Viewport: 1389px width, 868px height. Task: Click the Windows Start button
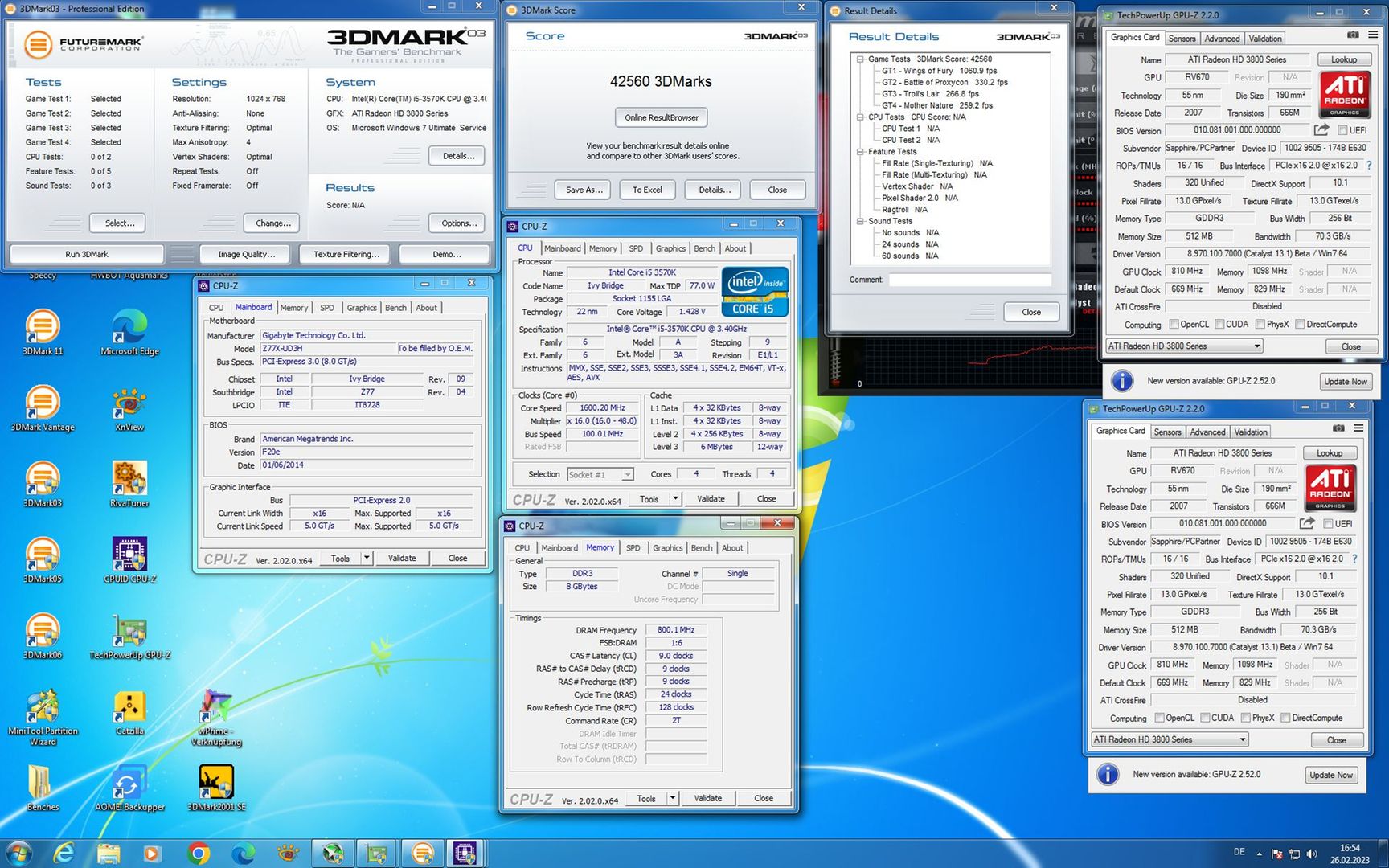18,853
